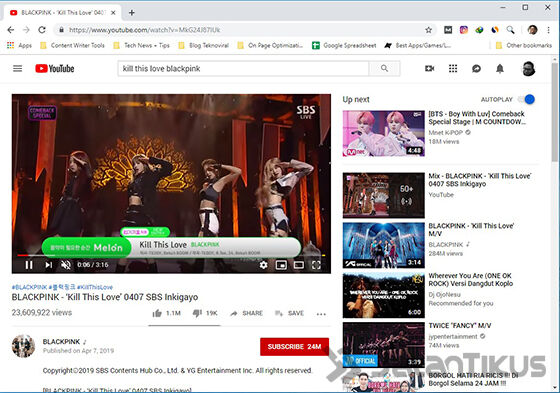Enter fullscreen video mode
Screen dimensions: 560x393
(x=316, y=265)
